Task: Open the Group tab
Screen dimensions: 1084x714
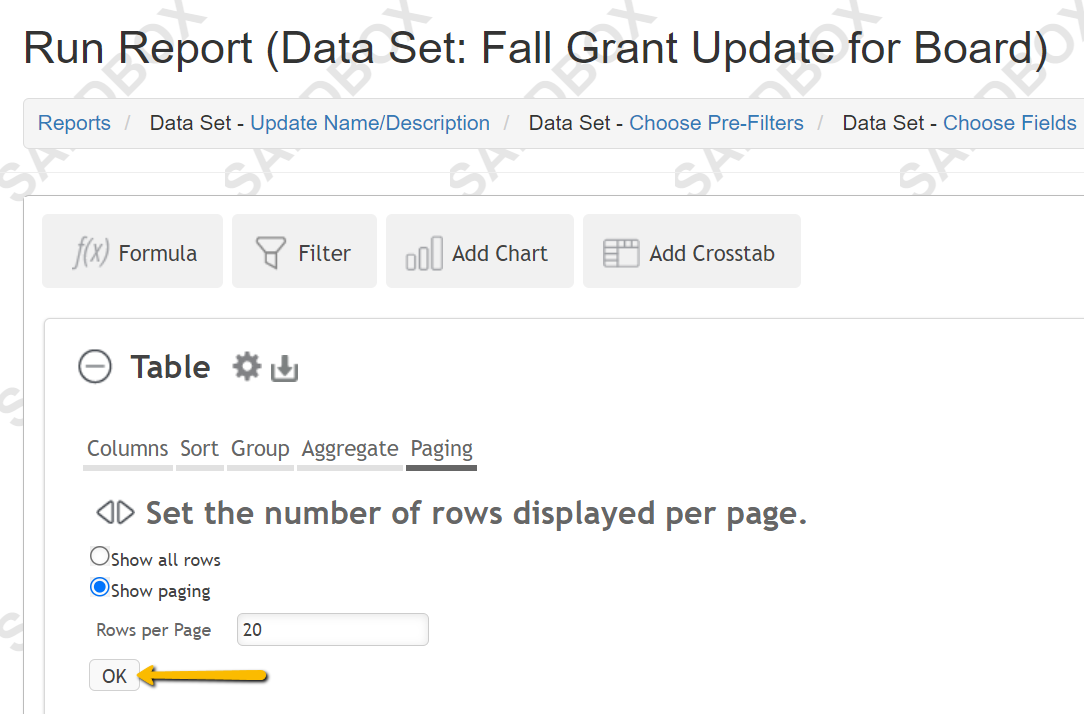Action: click(260, 449)
